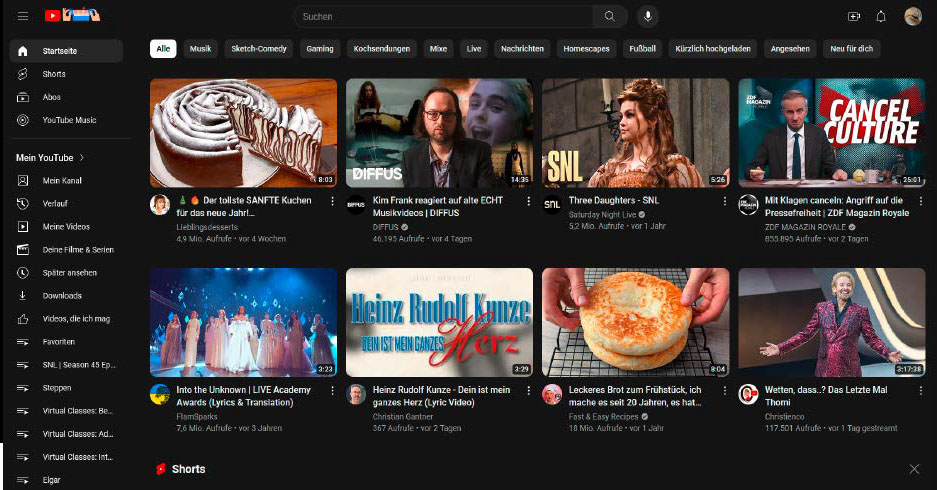Open options menu for Kim Frank video
Screen dimensions: 937x490
(528, 201)
